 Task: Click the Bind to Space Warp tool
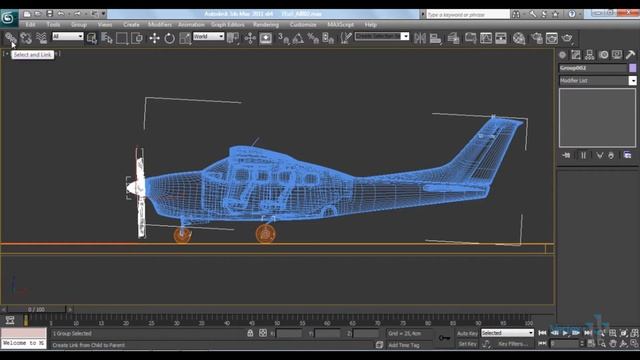pos(41,38)
